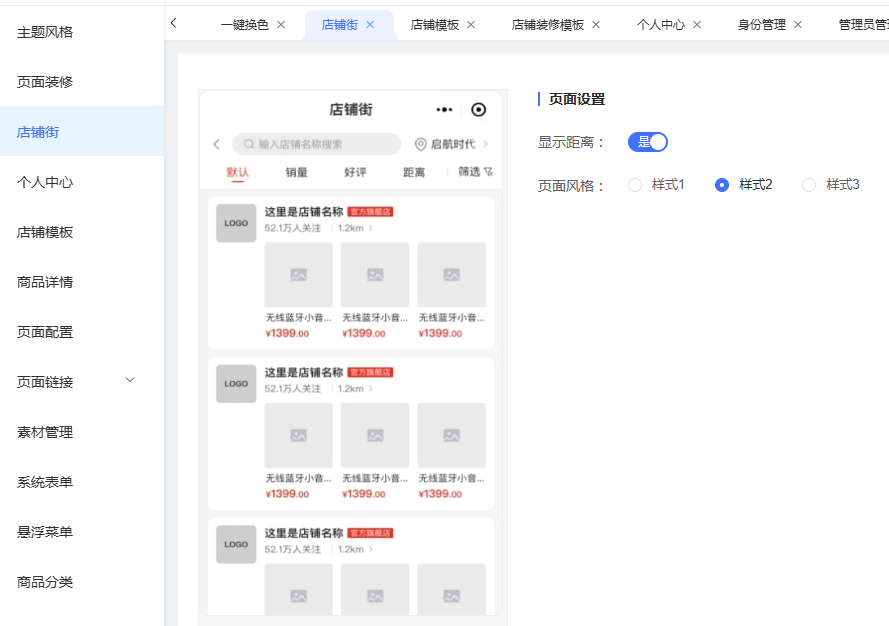The width and height of the screenshot is (889, 626).
Task: Click the second store's LOGO thumbnail
Action: [x=236, y=384]
